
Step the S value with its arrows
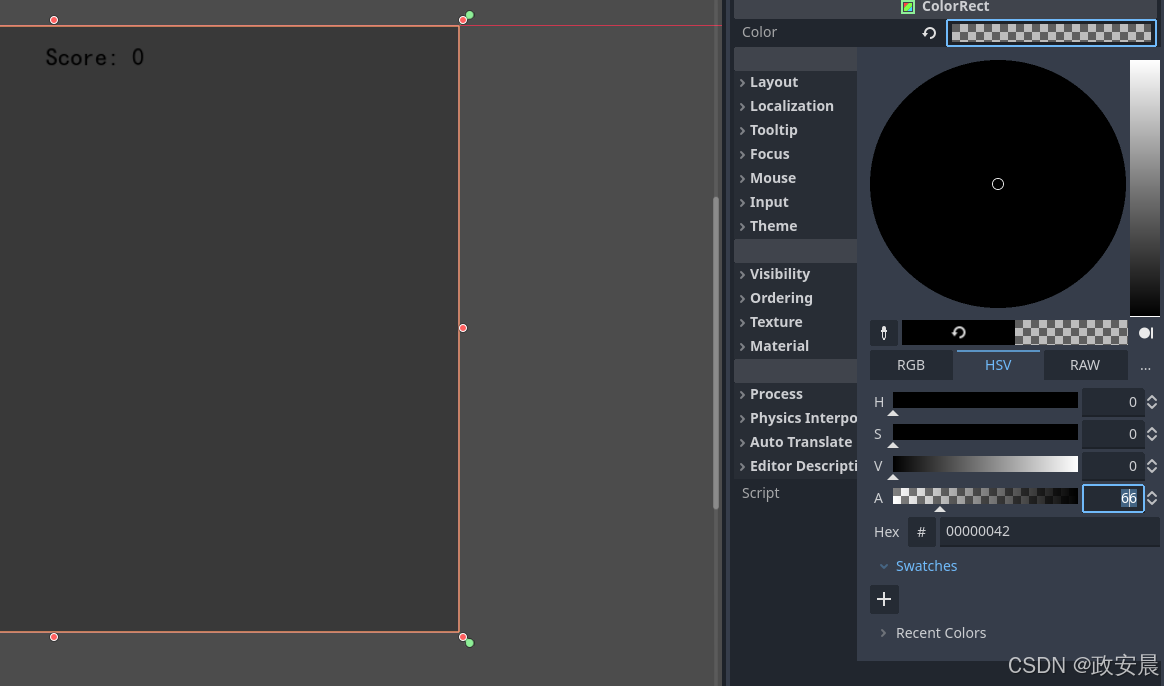coord(1151,434)
